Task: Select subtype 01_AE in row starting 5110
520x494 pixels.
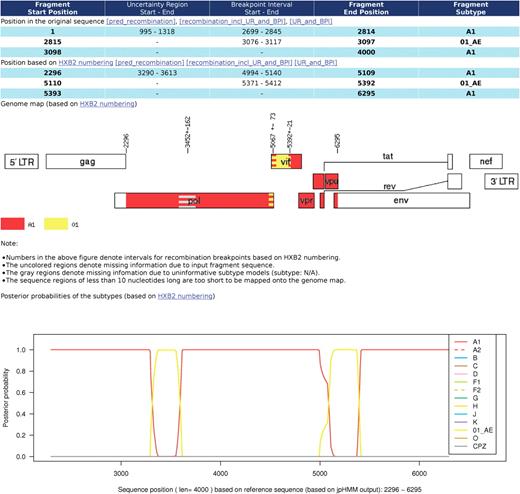Action: 470,83
